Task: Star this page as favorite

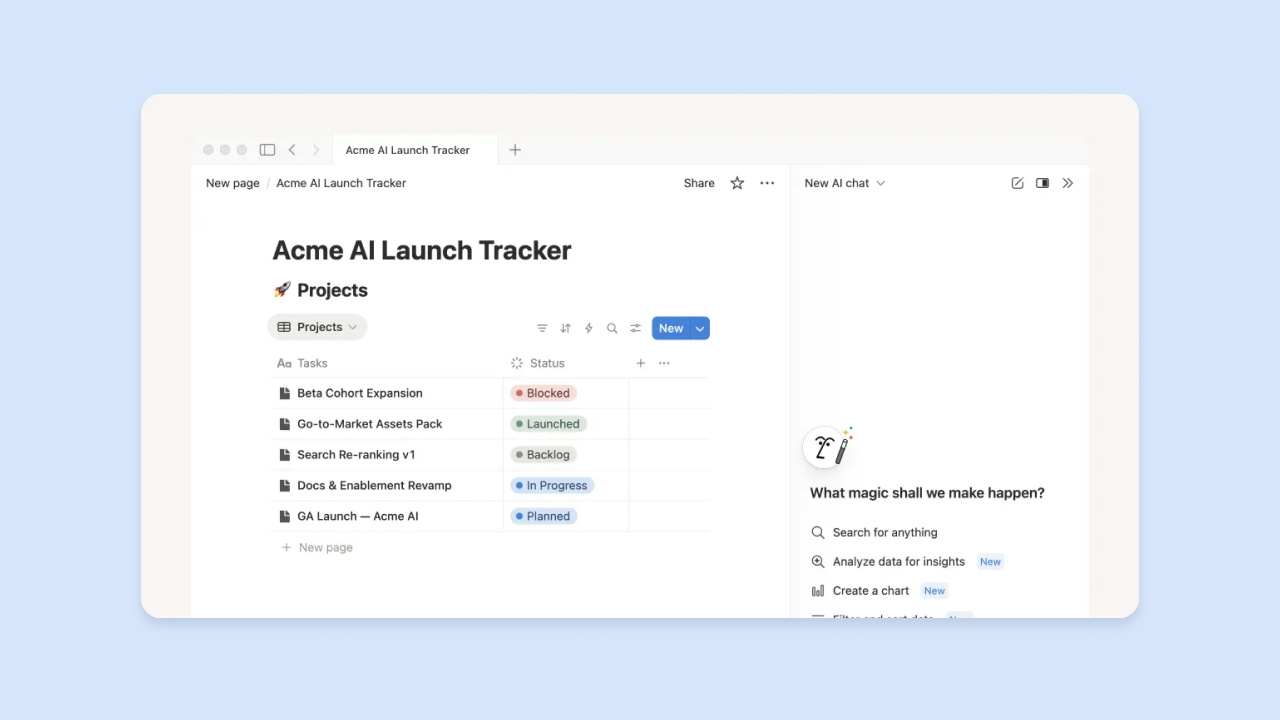Action: click(x=737, y=183)
